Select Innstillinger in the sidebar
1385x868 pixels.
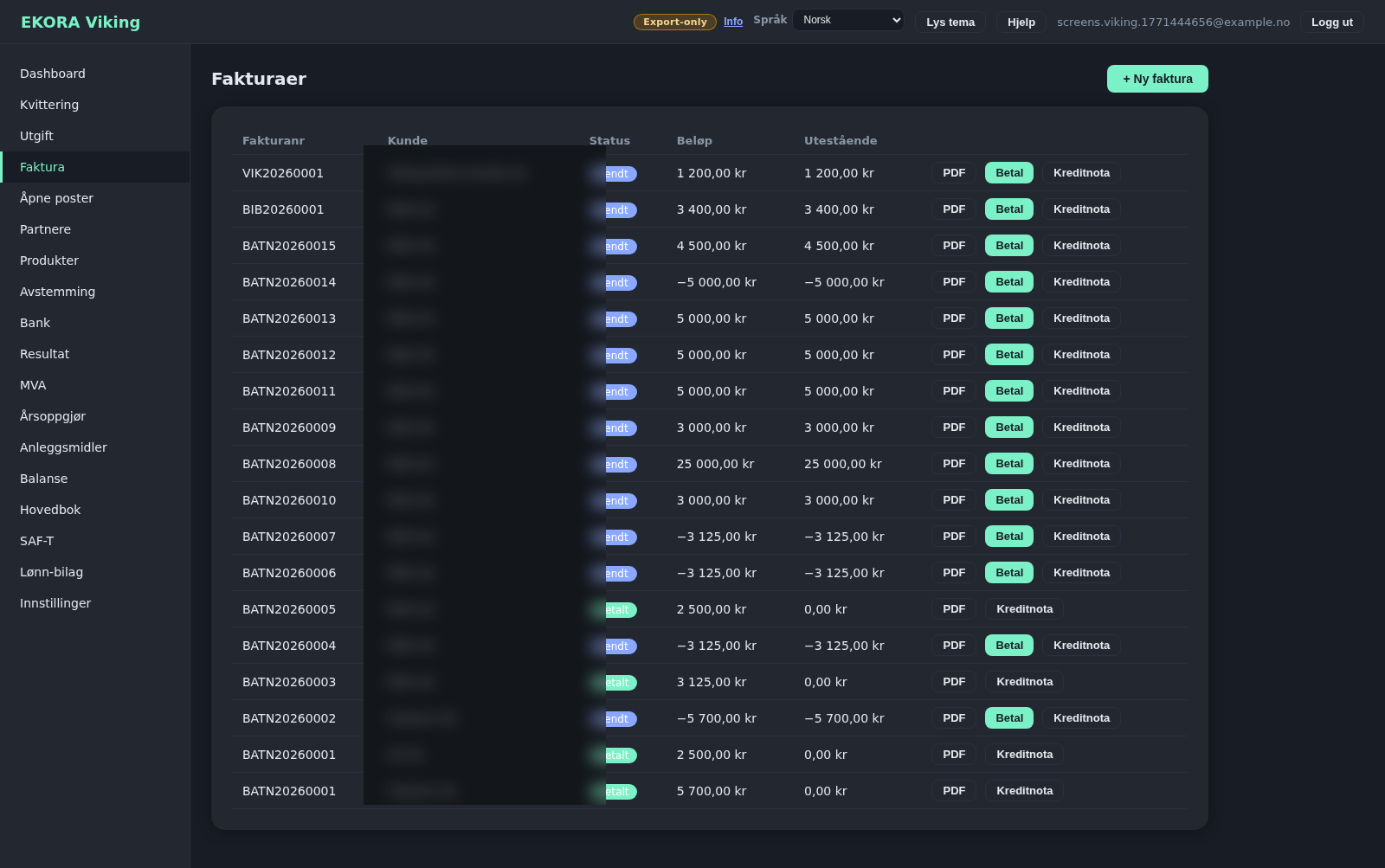coord(55,603)
